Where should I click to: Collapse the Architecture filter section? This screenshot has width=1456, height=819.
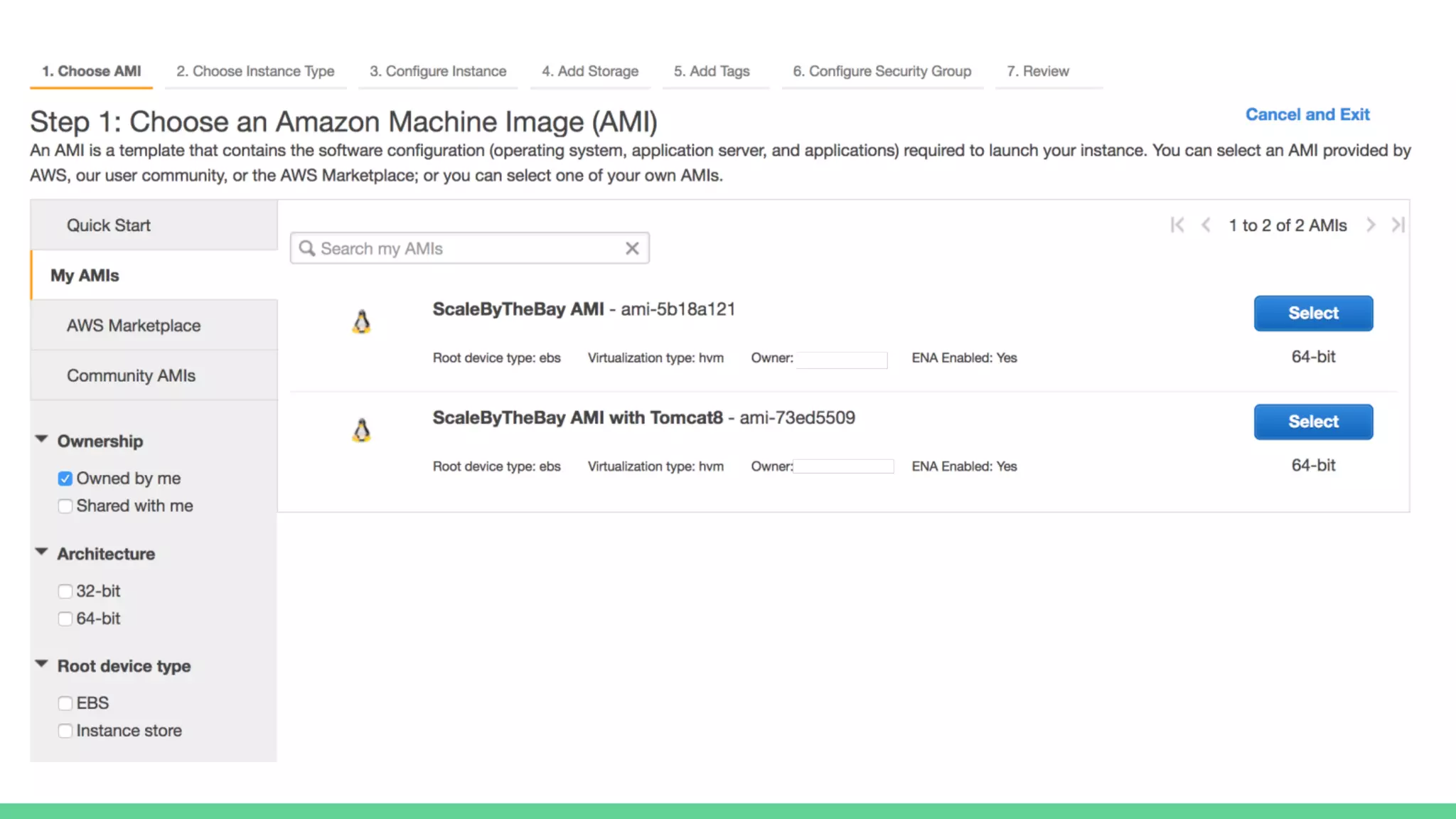click(42, 552)
